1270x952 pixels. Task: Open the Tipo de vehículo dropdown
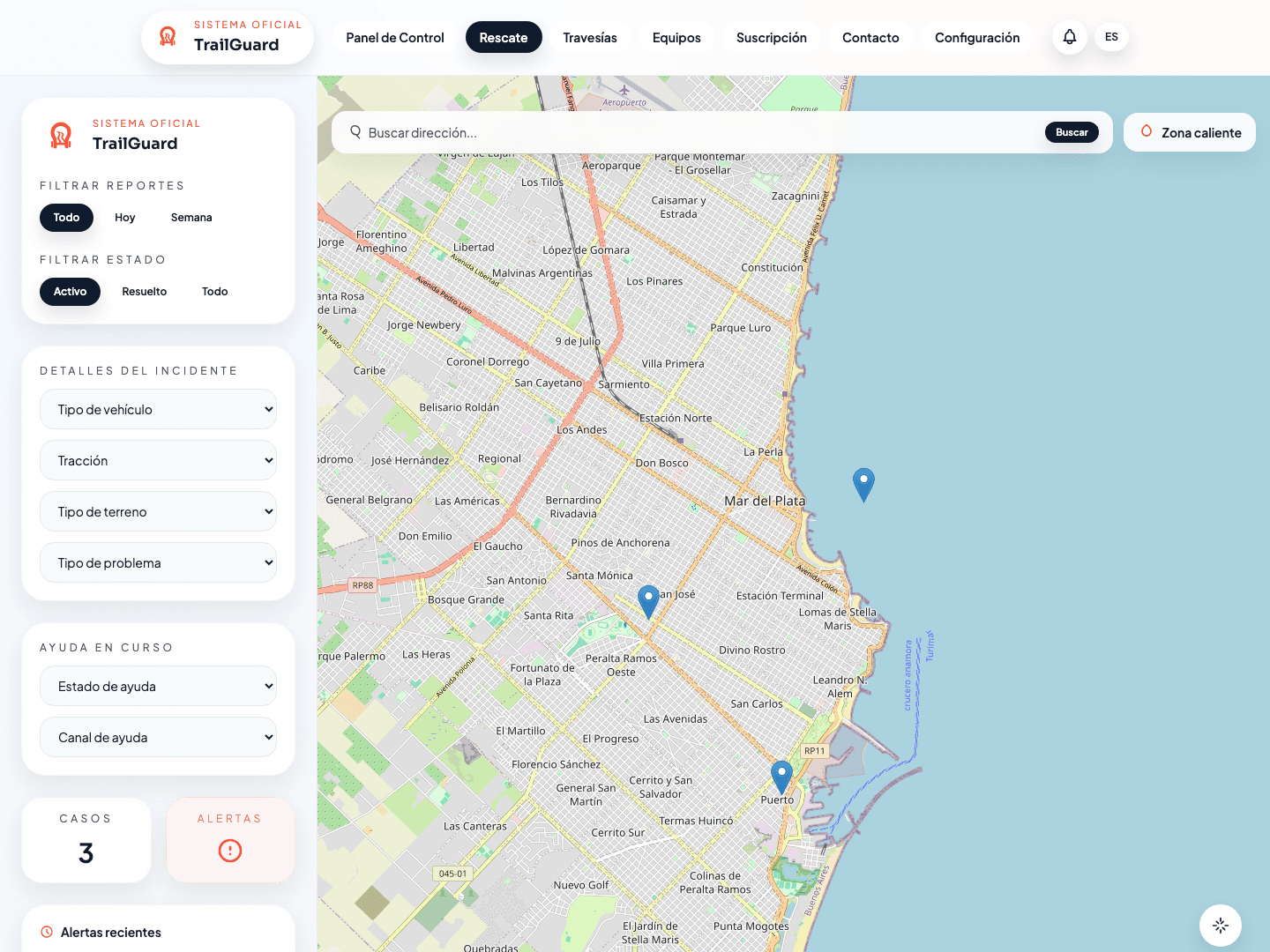[158, 410]
